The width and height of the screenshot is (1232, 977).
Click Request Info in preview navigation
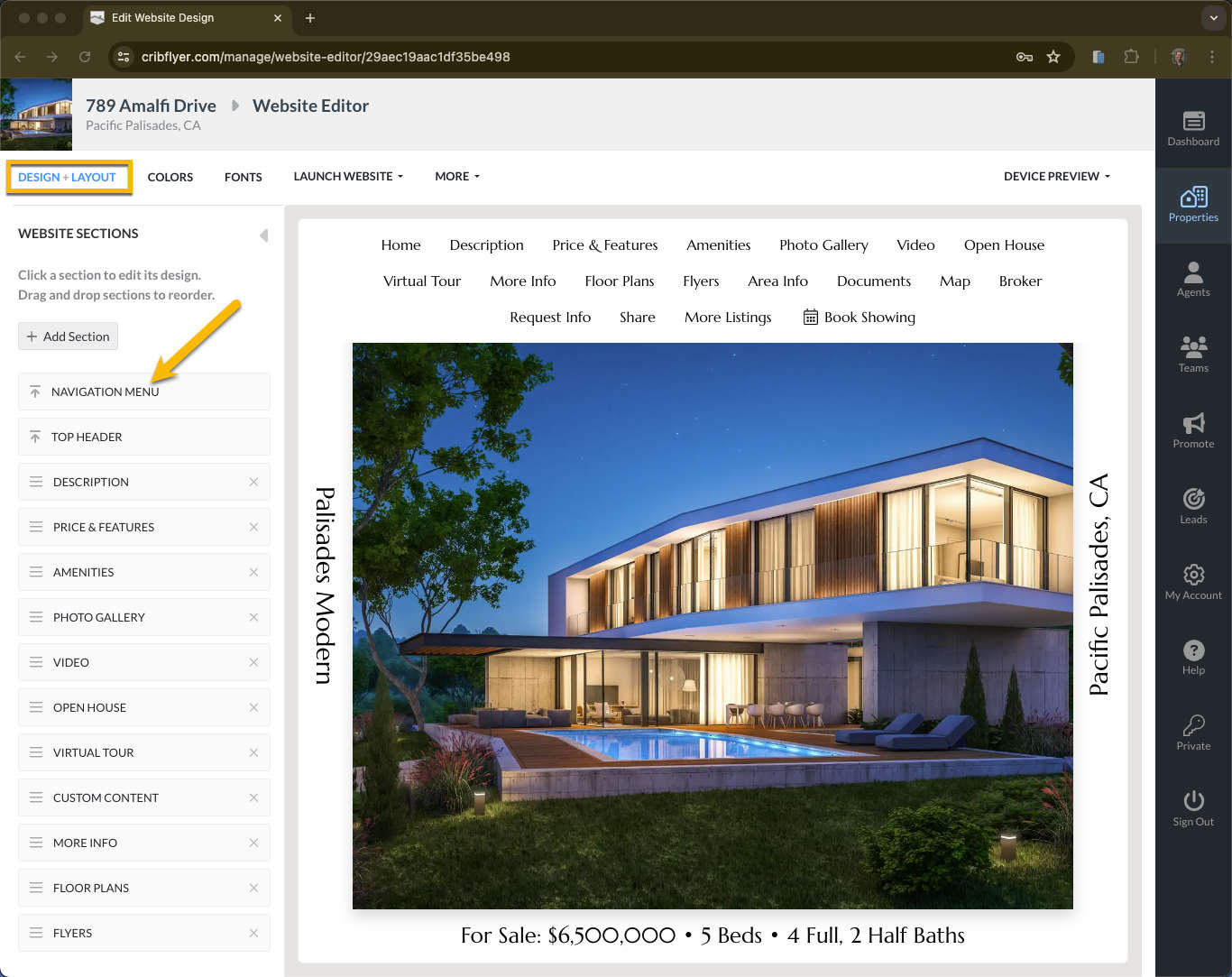point(550,318)
